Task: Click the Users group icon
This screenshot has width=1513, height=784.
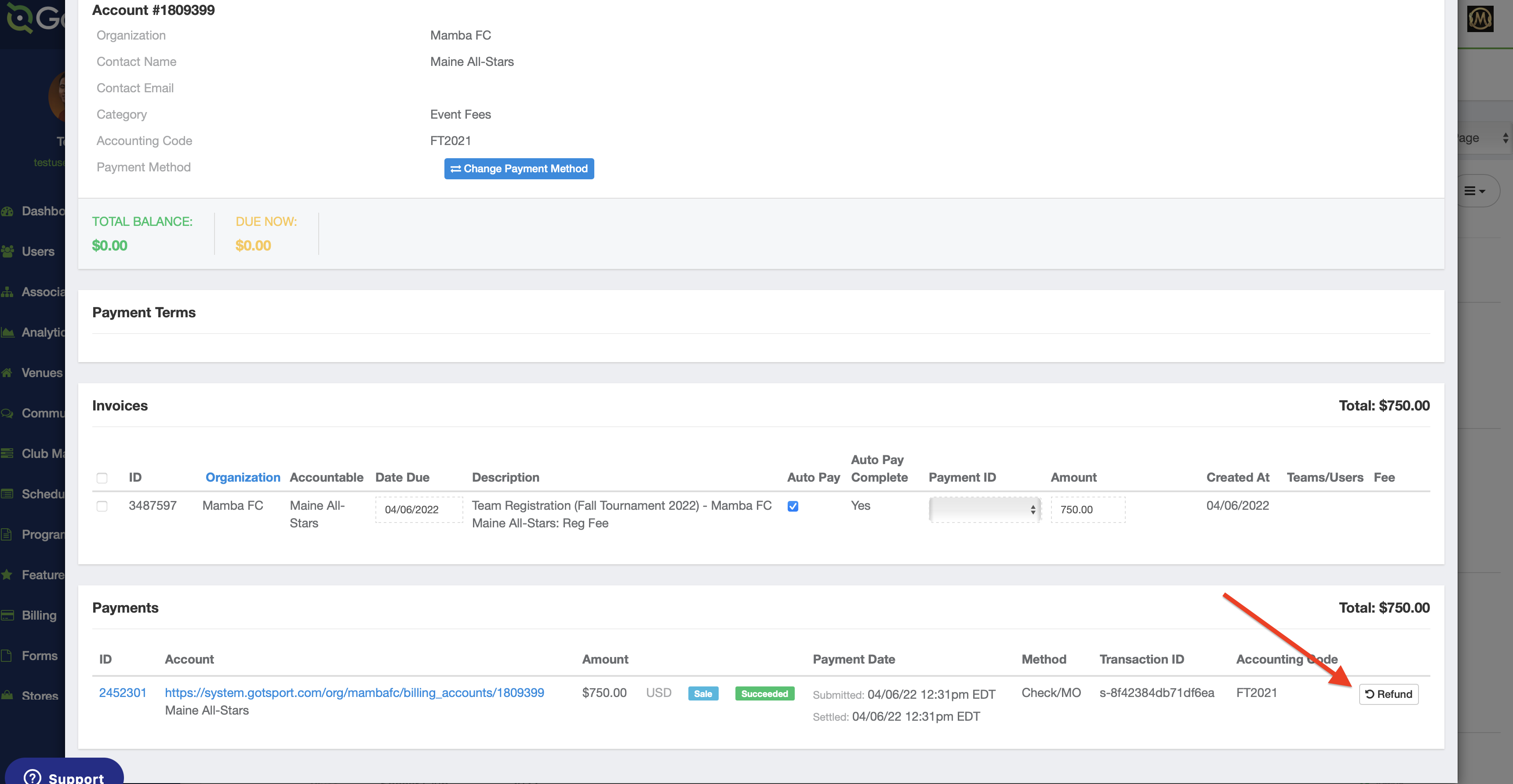Action: point(7,251)
